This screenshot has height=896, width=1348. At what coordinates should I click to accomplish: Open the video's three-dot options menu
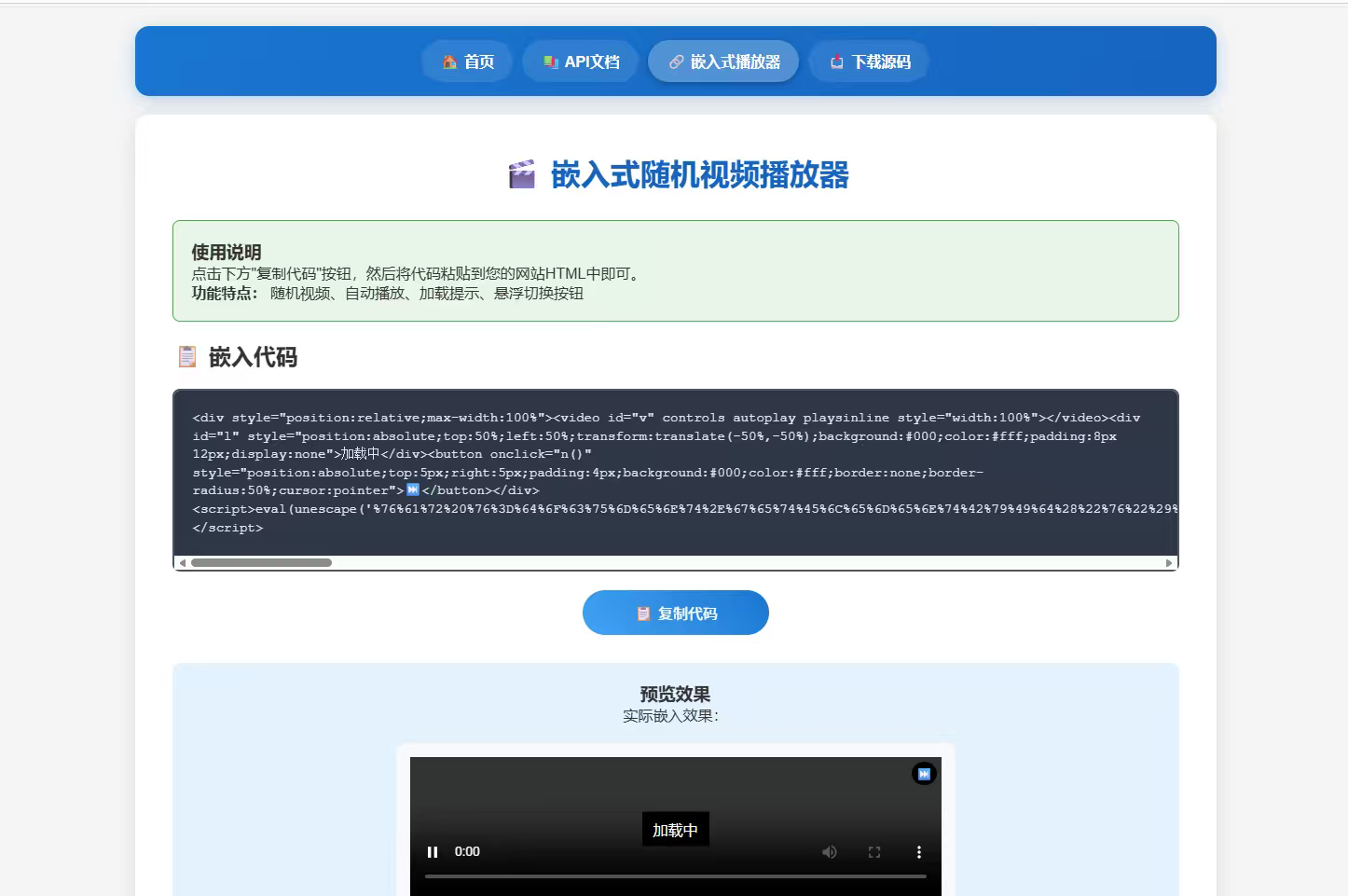(918, 852)
